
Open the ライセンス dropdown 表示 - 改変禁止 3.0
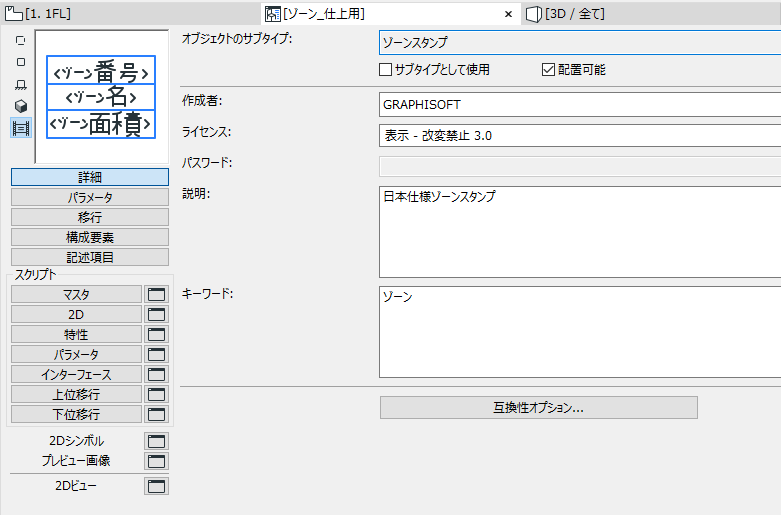[580, 135]
